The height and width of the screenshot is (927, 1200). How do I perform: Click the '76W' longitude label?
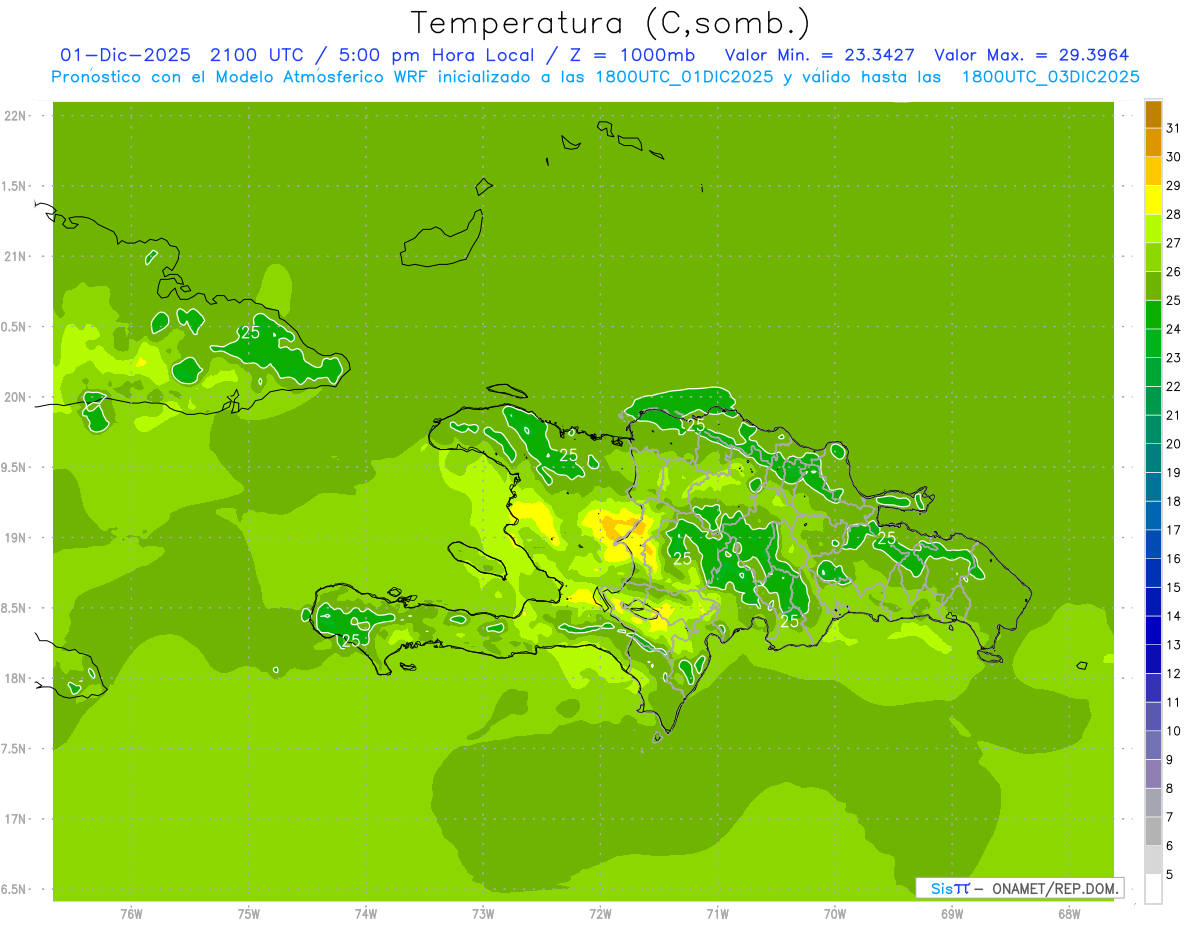[x=131, y=913]
